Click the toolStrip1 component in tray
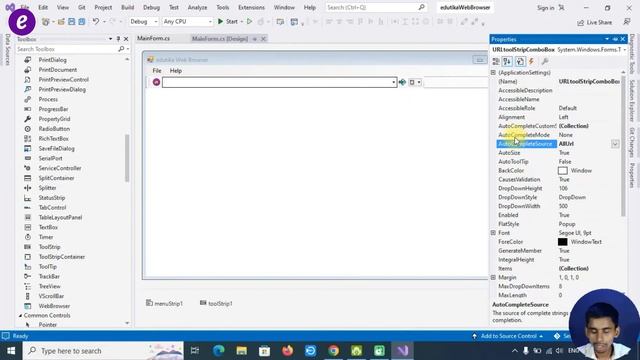640x360 pixels. pyautogui.click(x=216, y=303)
